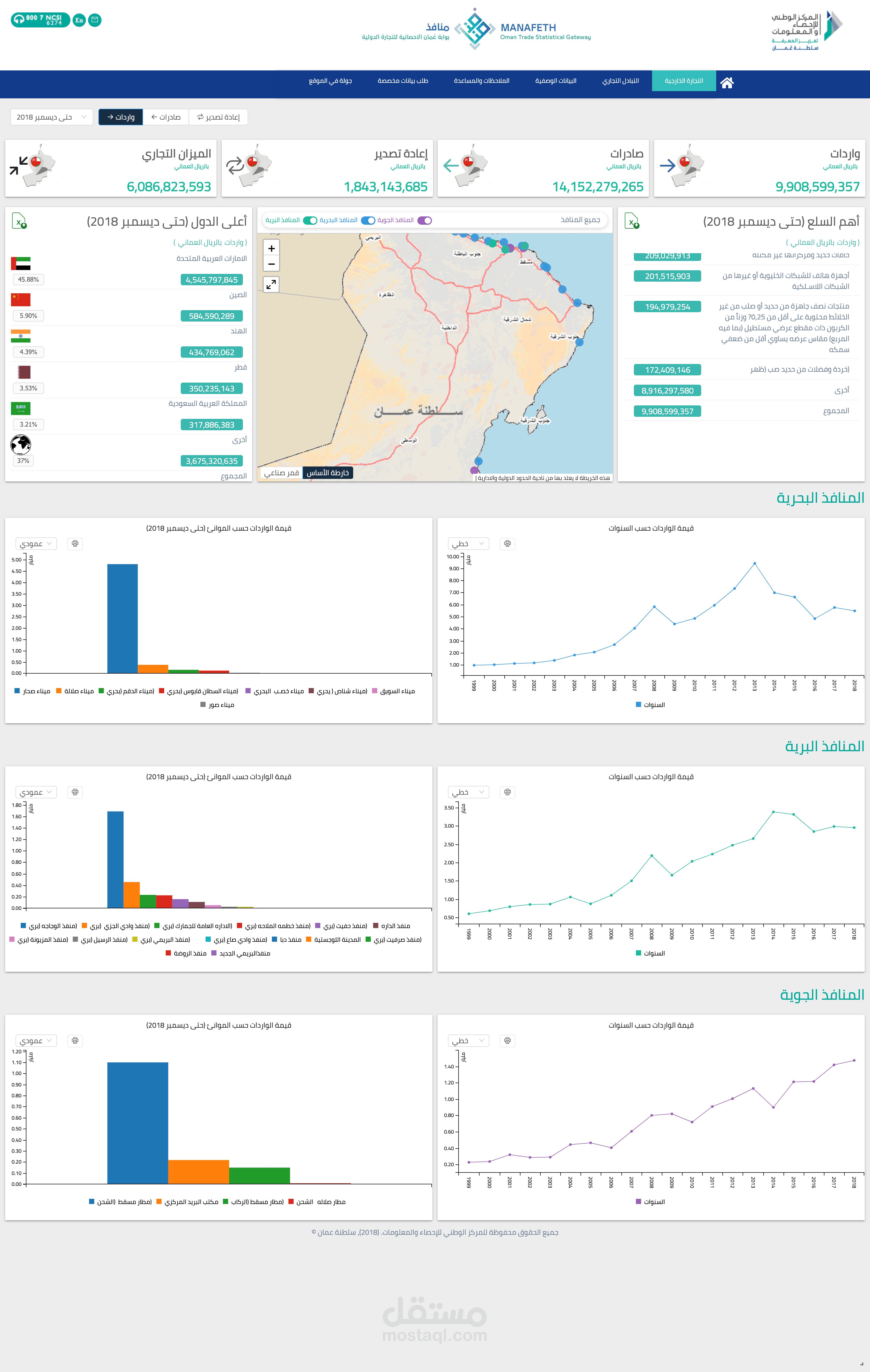Click the envelope contact icon

pos(95,20)
